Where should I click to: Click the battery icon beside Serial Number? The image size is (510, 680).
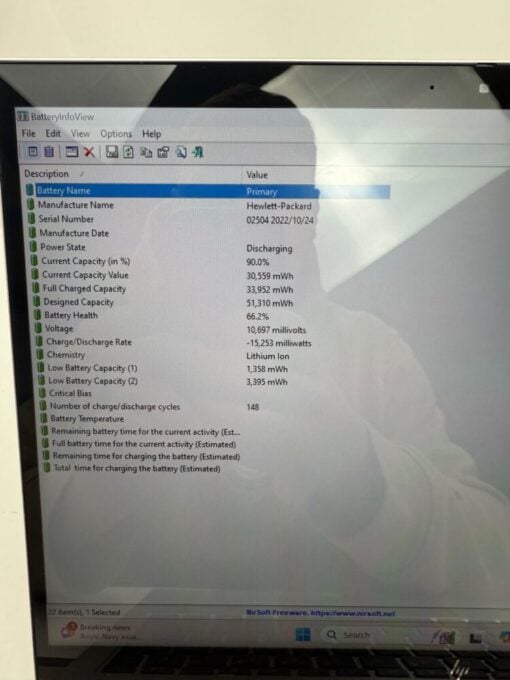pos(31,219)
